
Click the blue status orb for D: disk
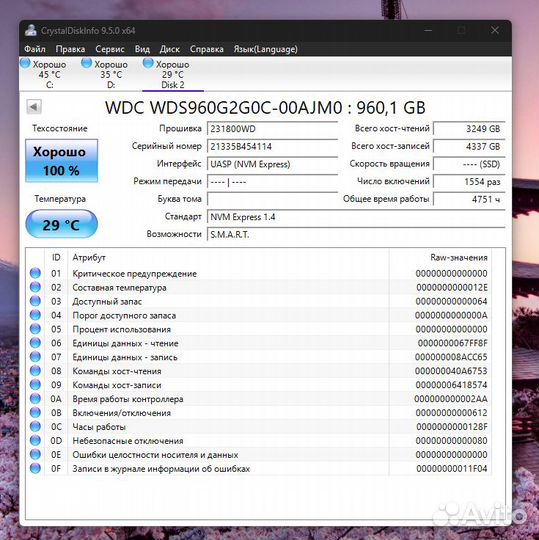coord(86,63)
